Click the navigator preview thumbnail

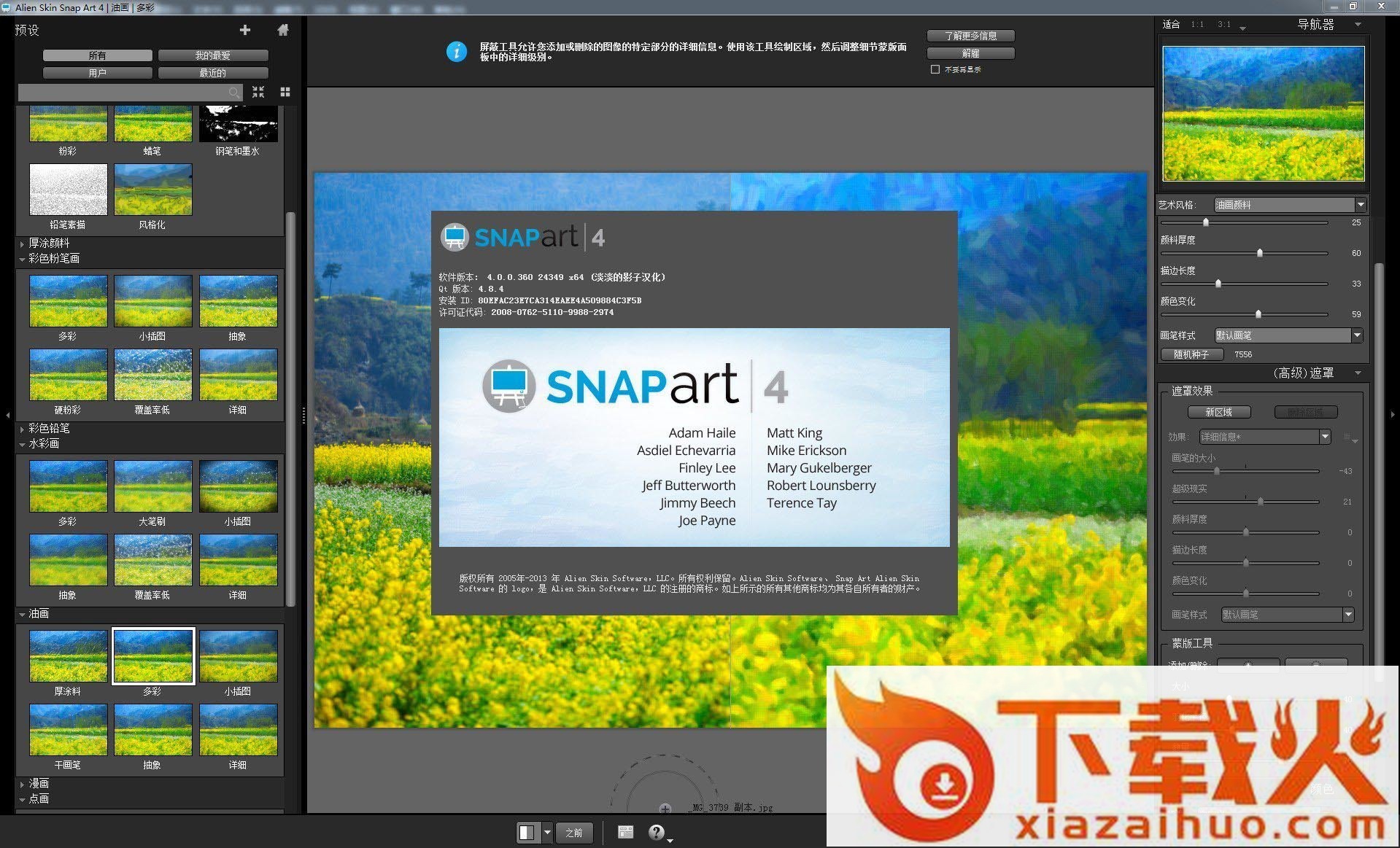[x=1263, y=114]
